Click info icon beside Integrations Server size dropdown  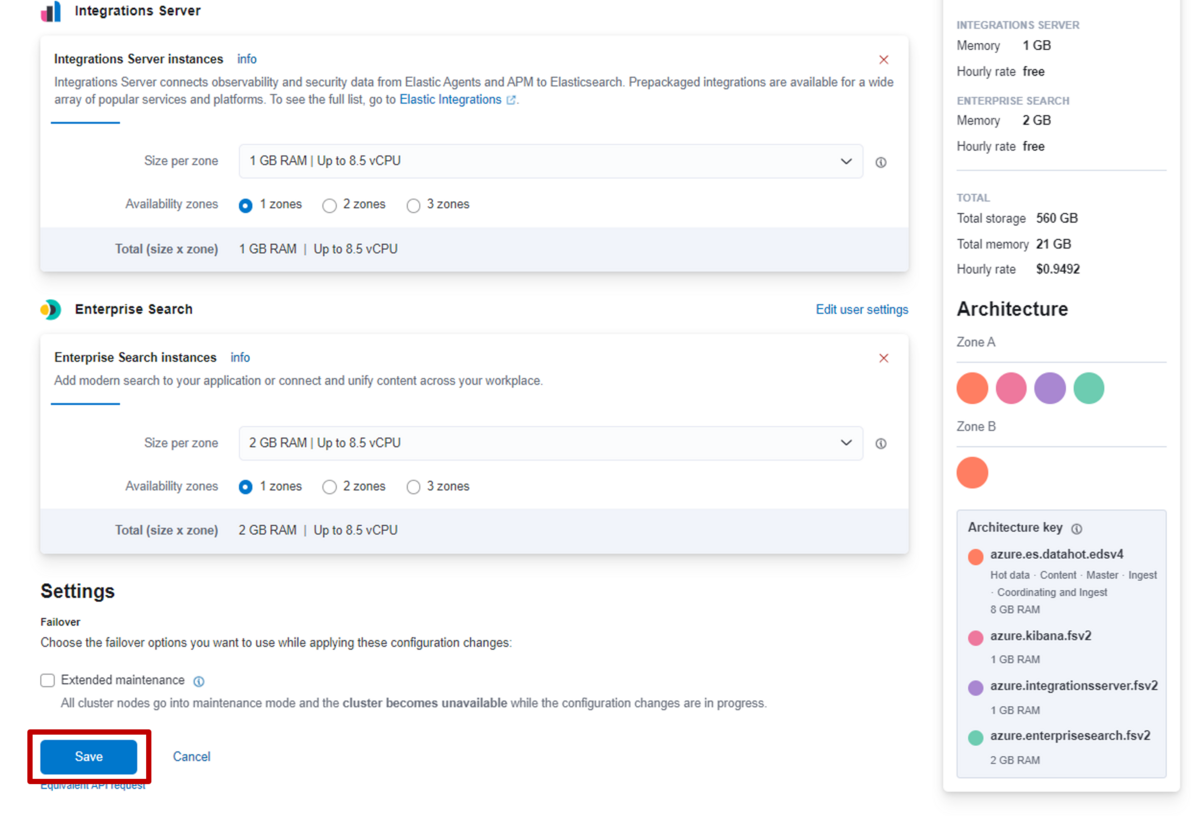pyautogui.click(x=881, y=162)
